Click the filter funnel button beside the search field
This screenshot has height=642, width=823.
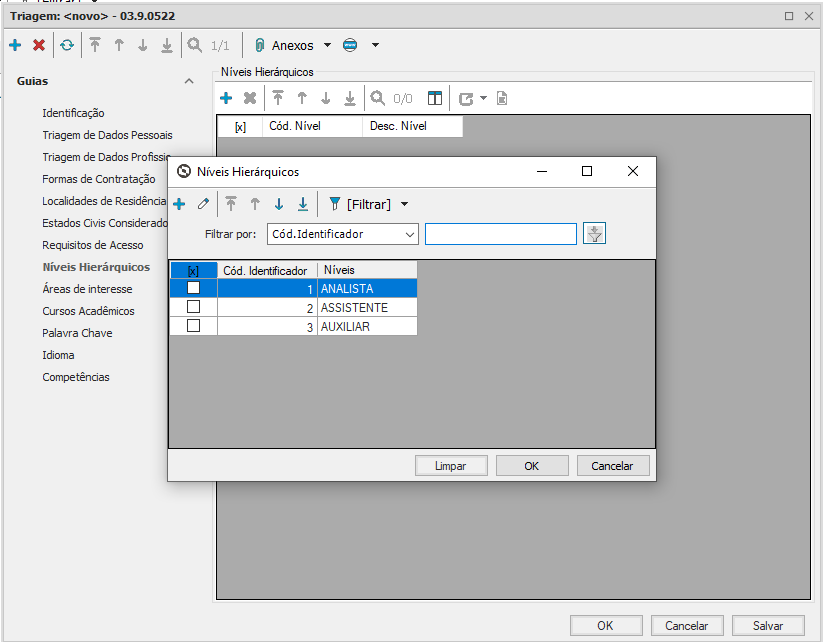tap(595, 234)
